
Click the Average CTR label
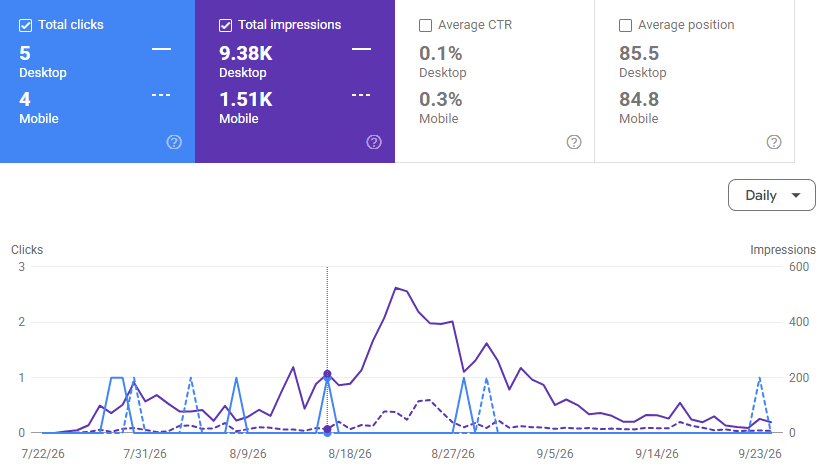point(475,25)
